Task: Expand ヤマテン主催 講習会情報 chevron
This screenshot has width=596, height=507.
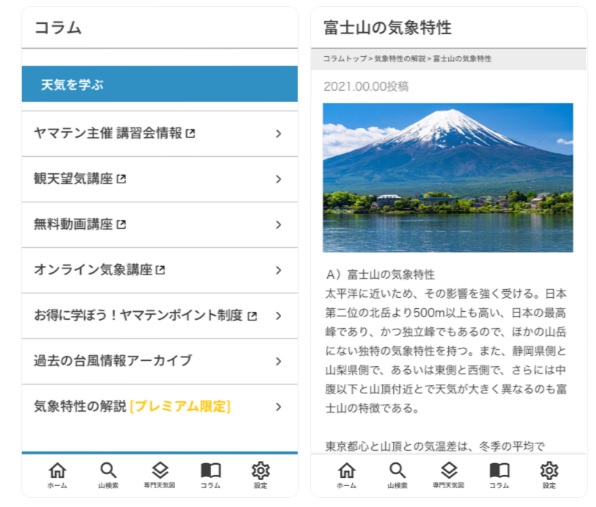Action: (x=279, y=133)
